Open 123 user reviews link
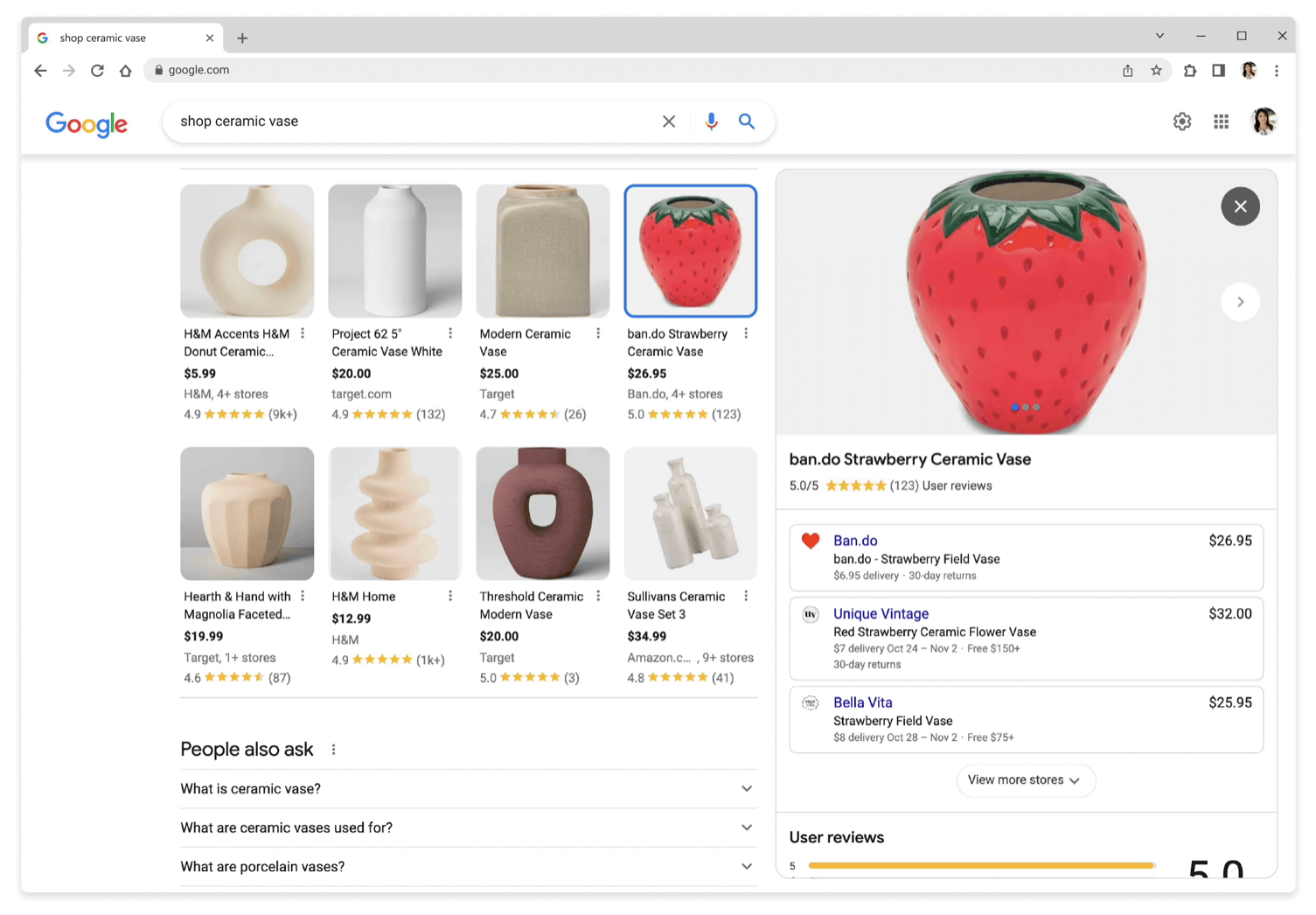 tap(940, 485)
